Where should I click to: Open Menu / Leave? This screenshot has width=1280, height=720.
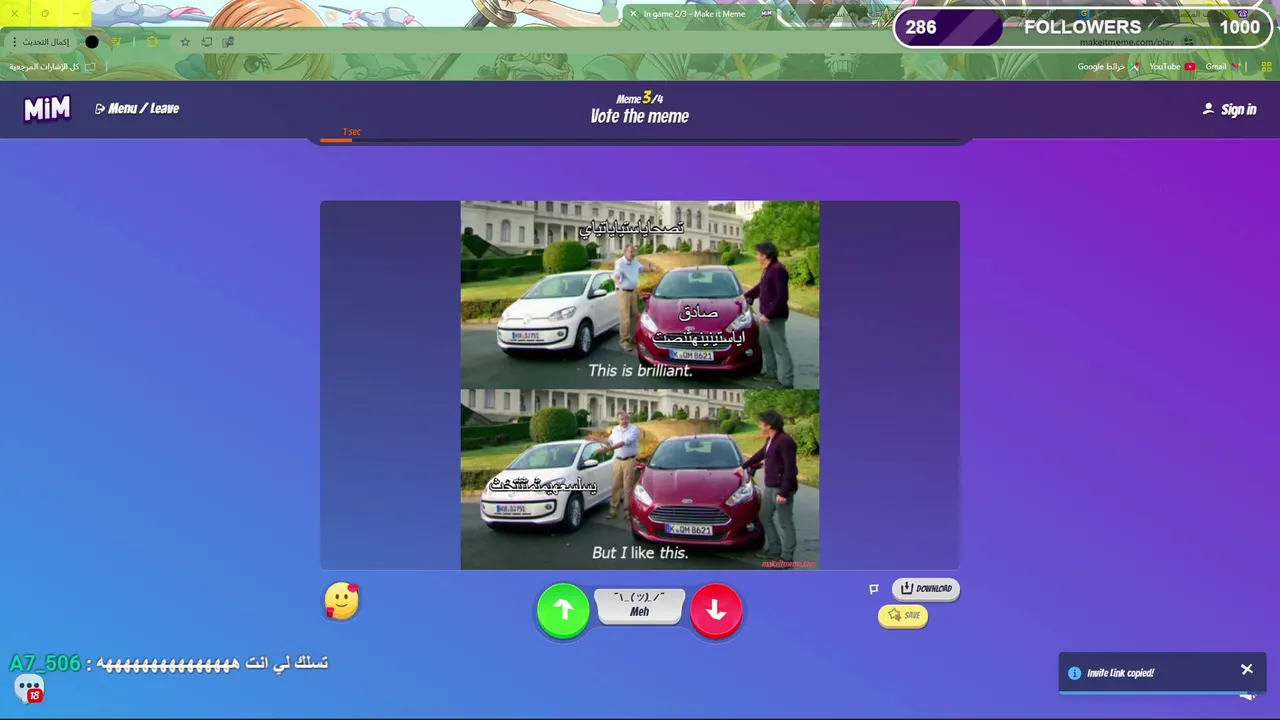(137, 108)
